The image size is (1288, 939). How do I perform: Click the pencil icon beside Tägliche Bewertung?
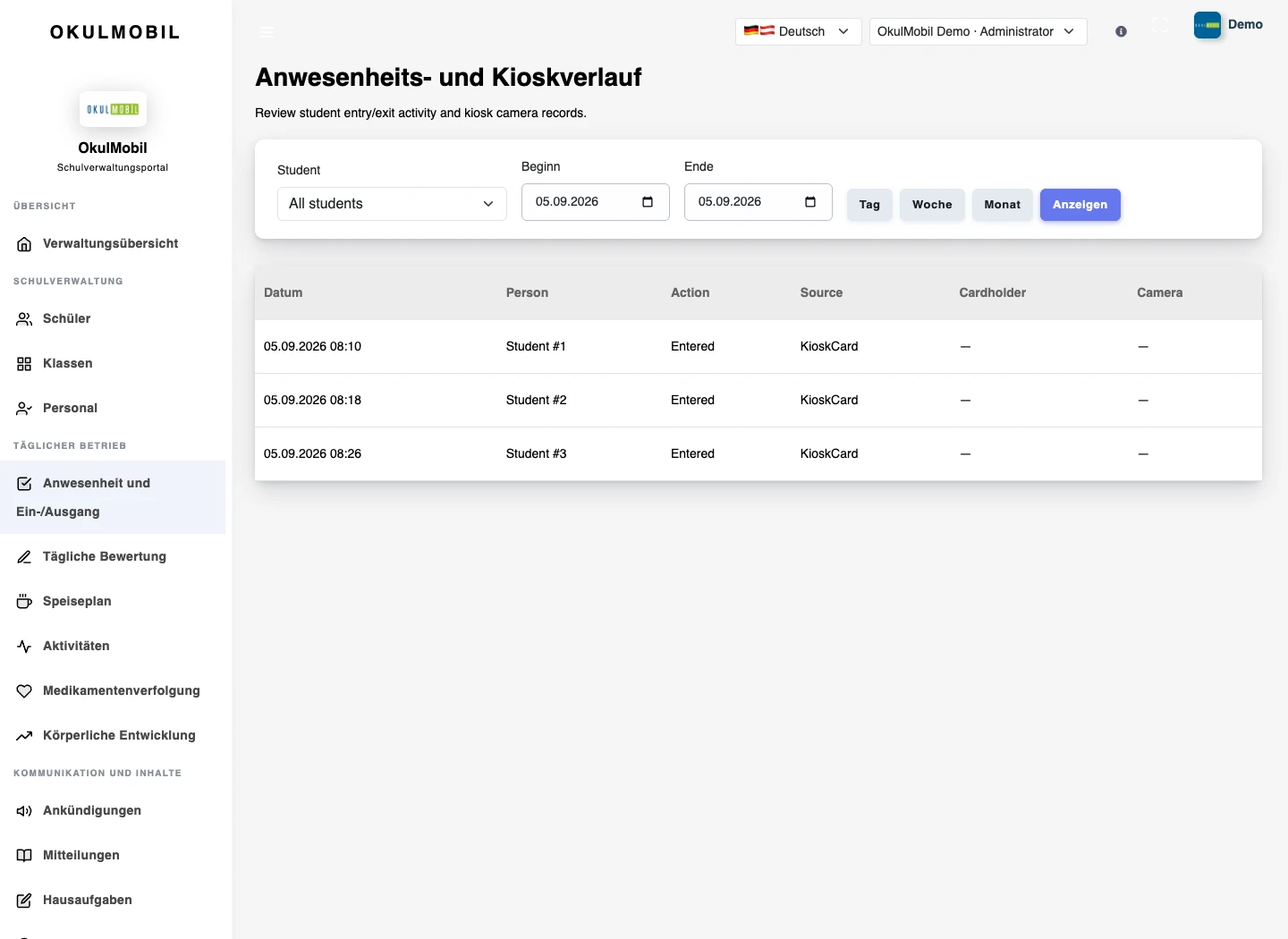(24, 557)
